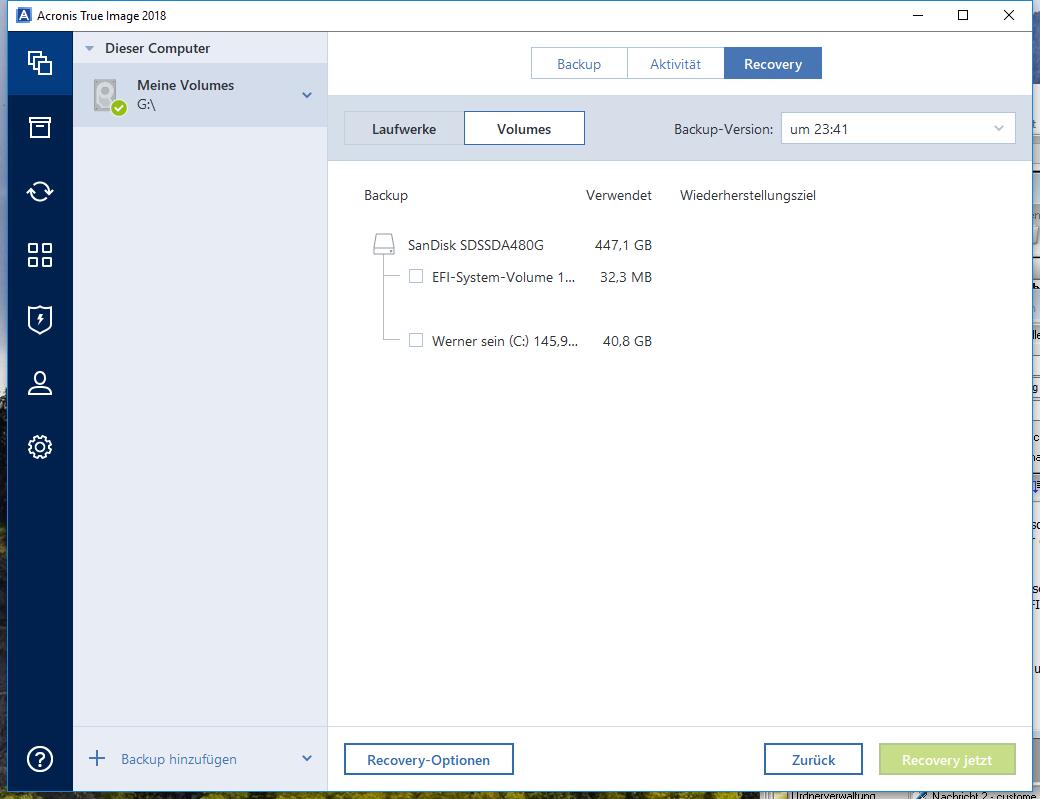Open the Sync section icon in sidebar
The height and width of the screenshot is (799, 1040).
pos(40,192)
